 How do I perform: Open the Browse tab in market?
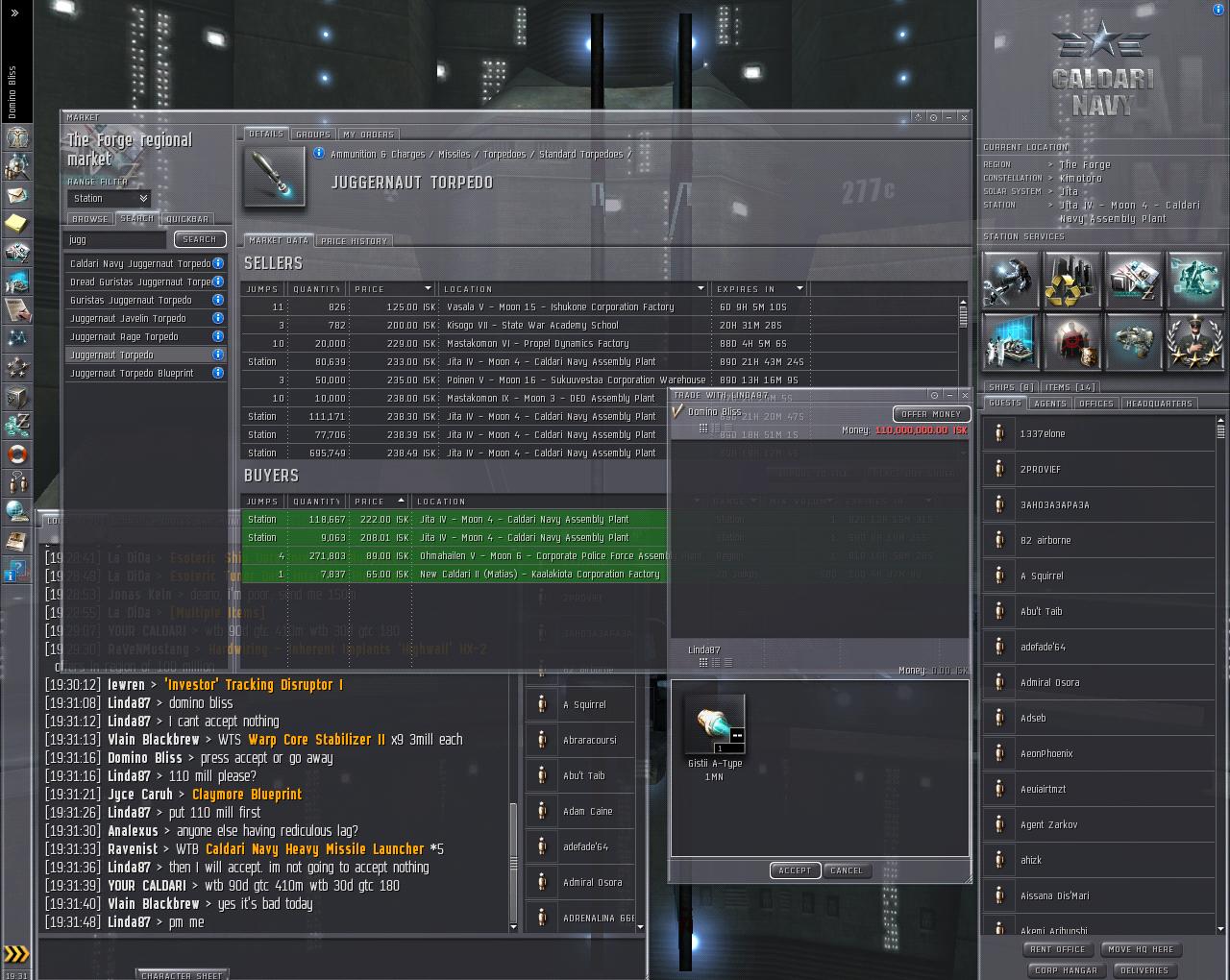click(x=90, y=219)
